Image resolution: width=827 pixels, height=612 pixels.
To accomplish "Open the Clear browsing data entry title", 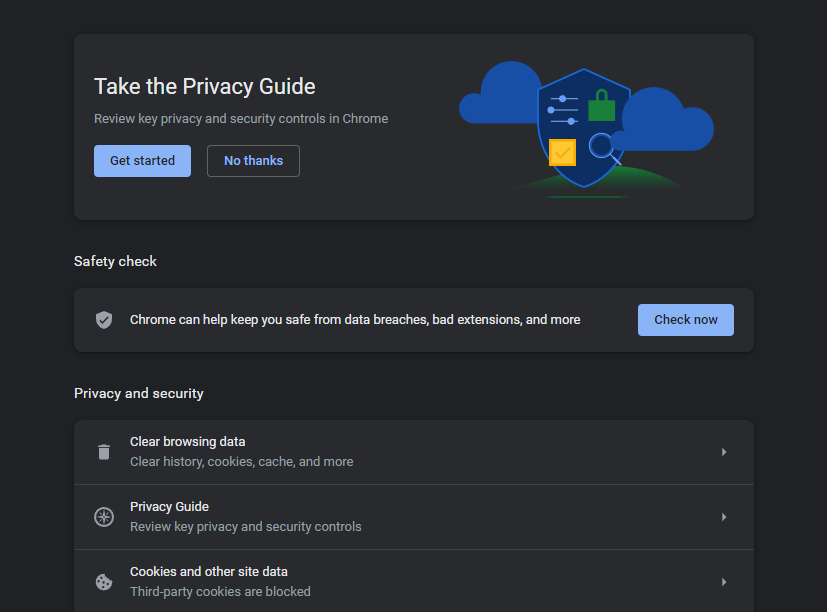I will [x=187, y=442].
